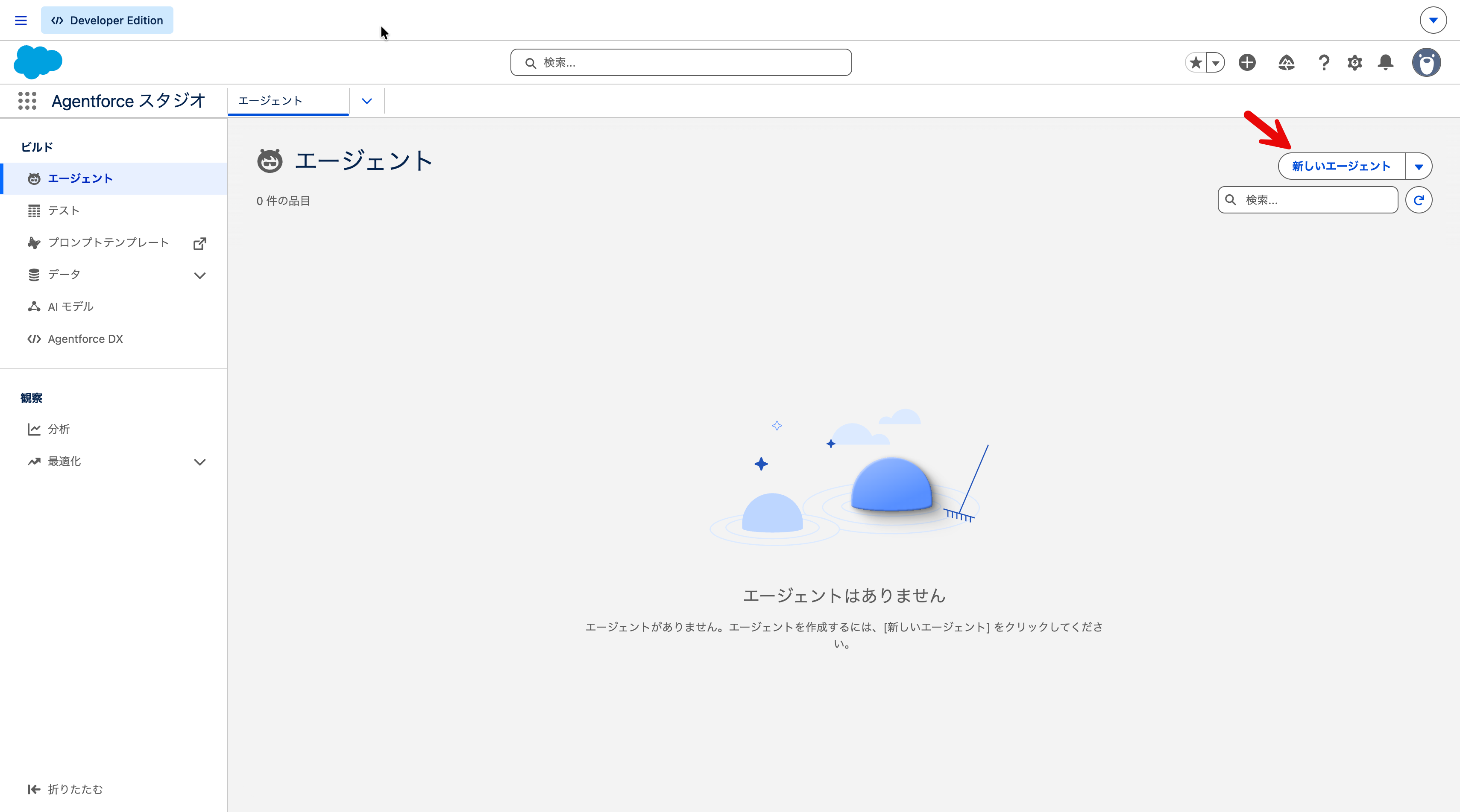1460x812 pixels.
Task: Open the global create plus icon
Action: 1247,62
